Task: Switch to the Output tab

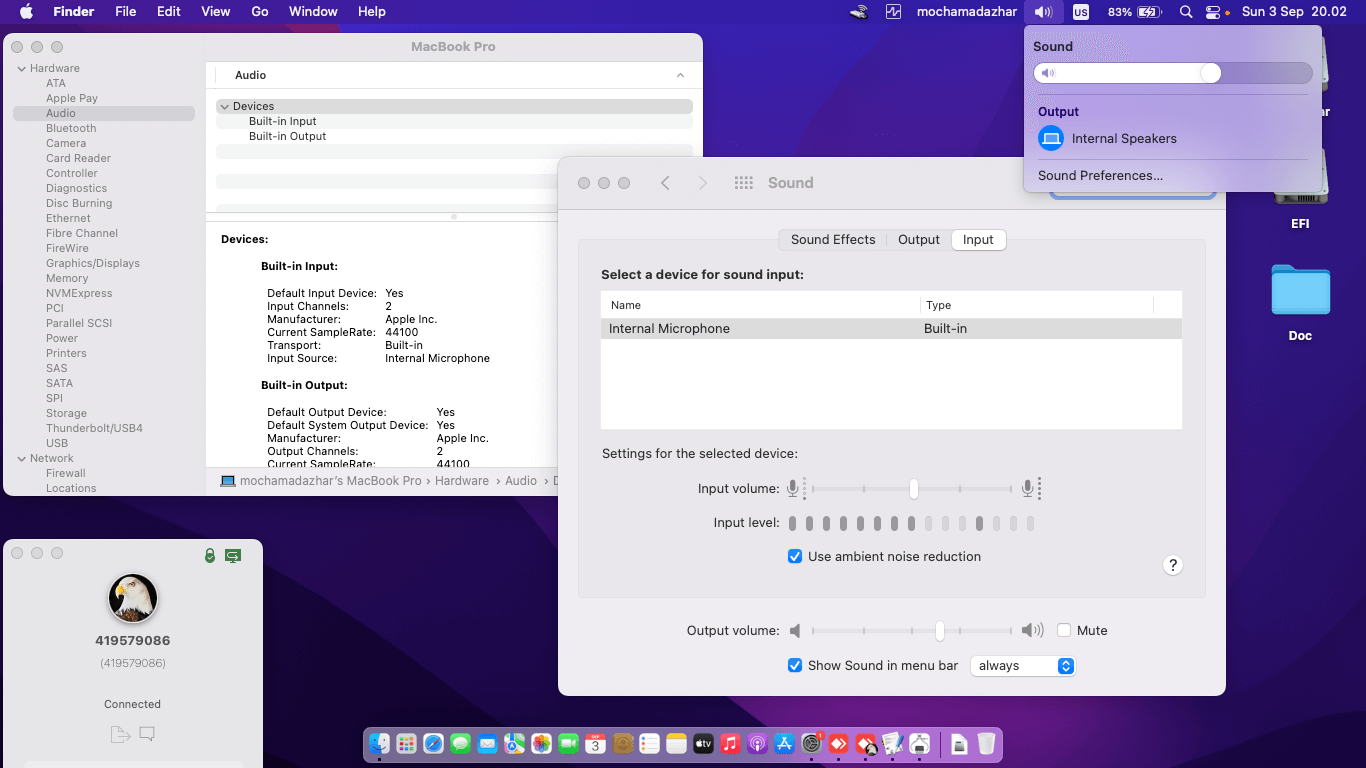Action: tap(919, 240)
